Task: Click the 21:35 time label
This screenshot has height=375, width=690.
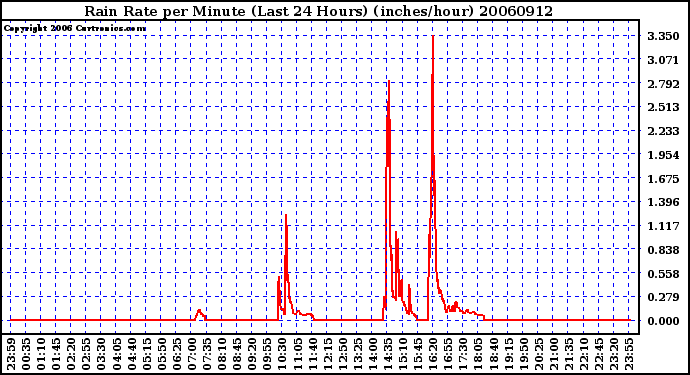Action: [x=569, y=354]
